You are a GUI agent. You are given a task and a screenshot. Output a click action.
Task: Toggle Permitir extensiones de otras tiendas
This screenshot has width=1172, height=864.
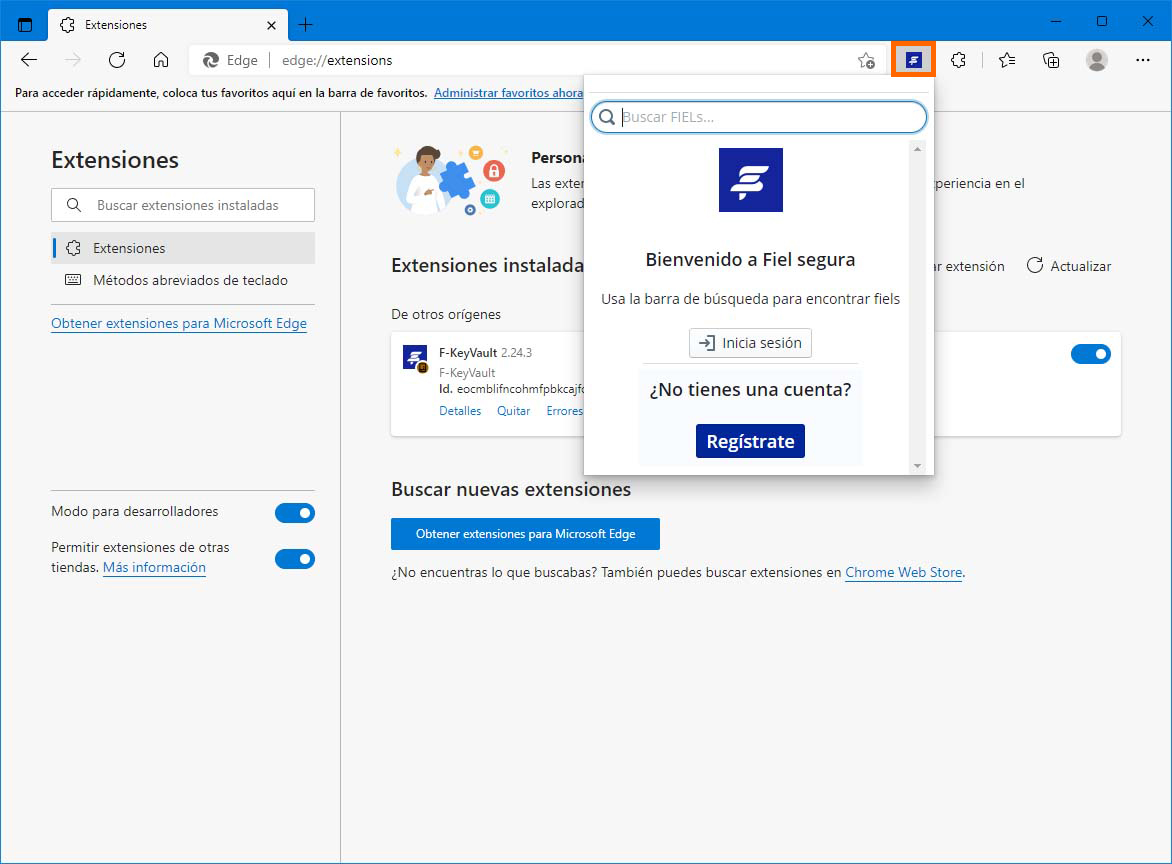(x=294, y=559)
